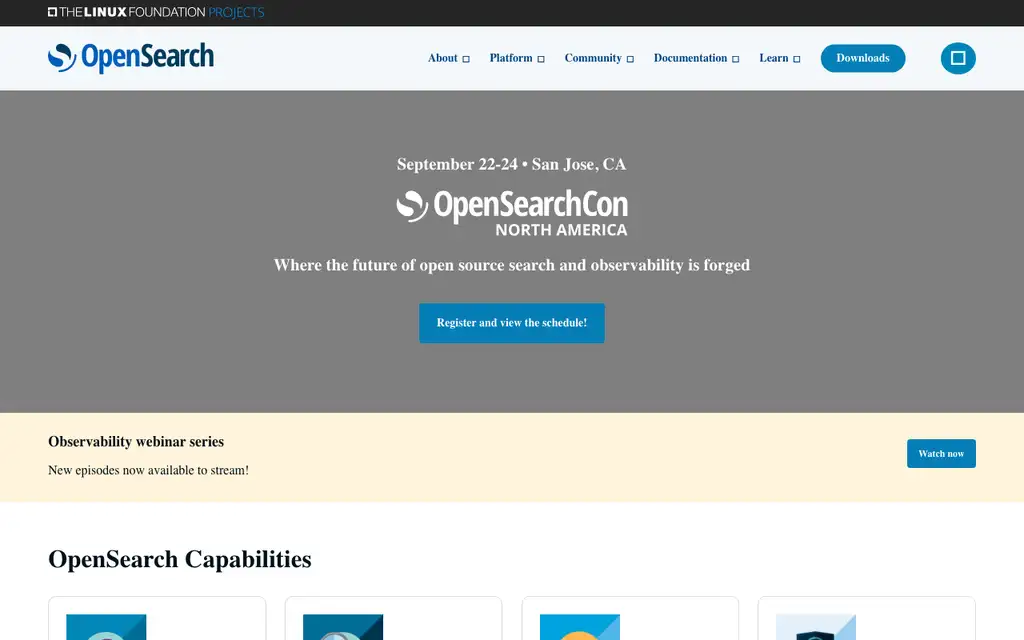Select the 'Where the future of open source' tagline
This screenshot has height=640, width=1024.
coord(512,265)
